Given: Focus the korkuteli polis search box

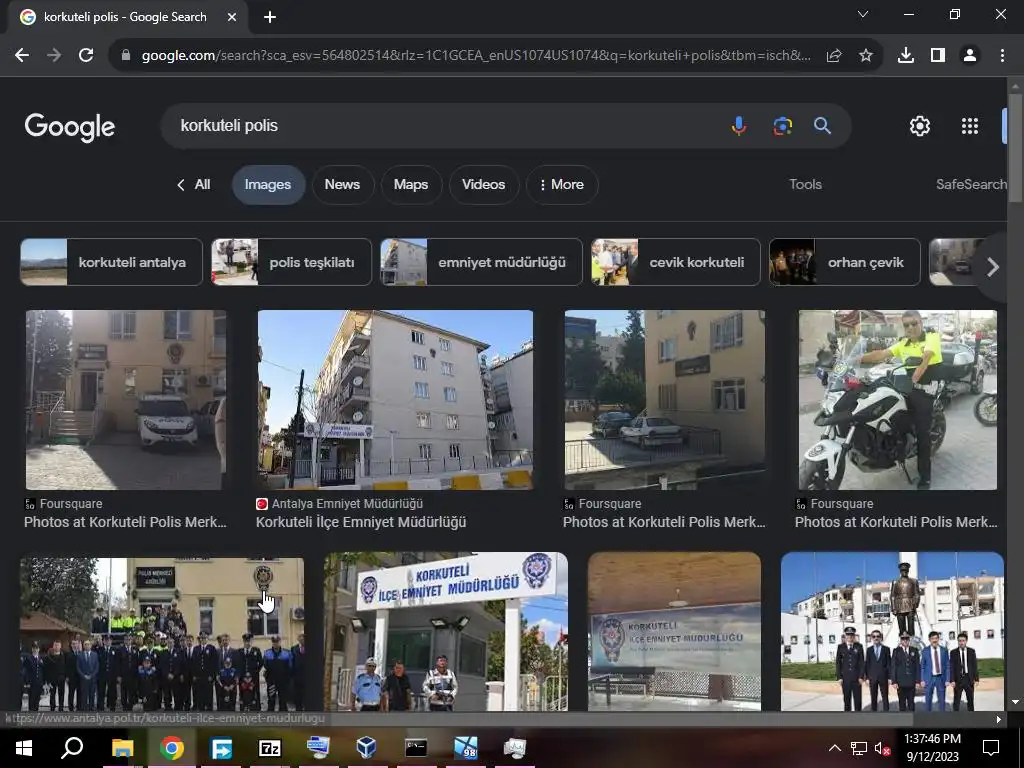Looking at the screenshot, I should pyautogui.click(x=444, y=125).
